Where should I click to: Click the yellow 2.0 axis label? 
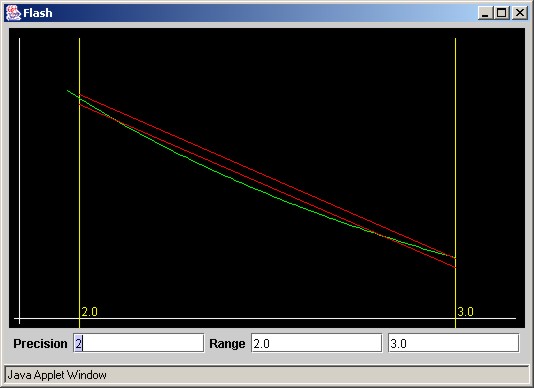click(90, 312)
